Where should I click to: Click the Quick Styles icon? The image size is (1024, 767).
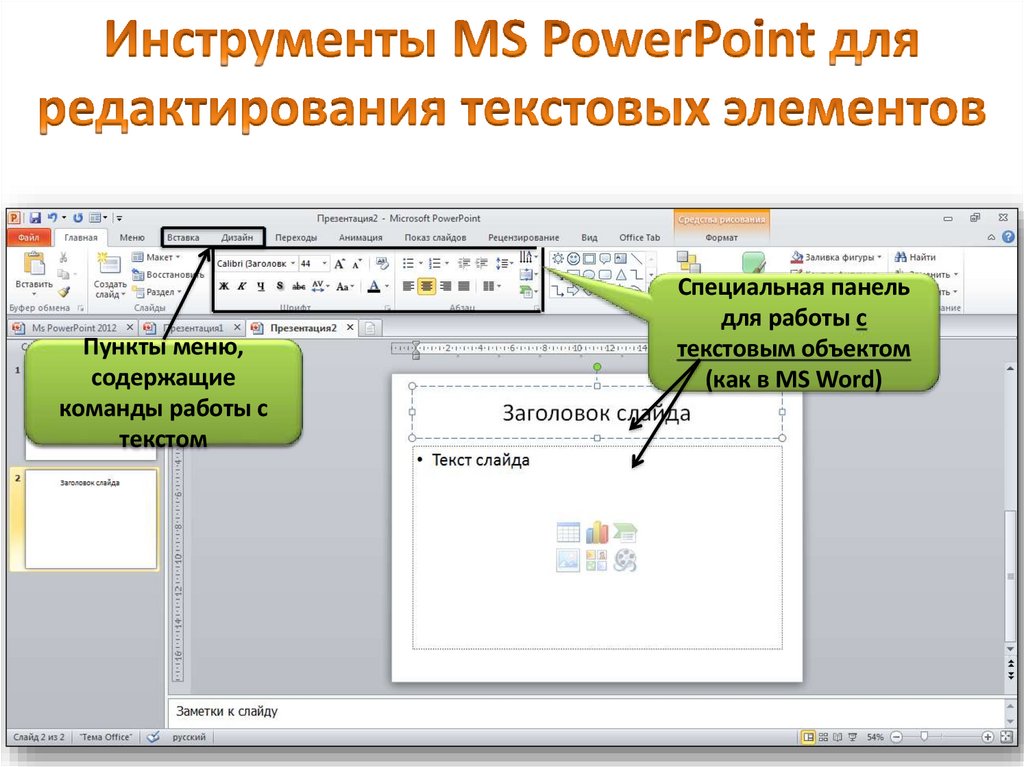coord(754,263)
